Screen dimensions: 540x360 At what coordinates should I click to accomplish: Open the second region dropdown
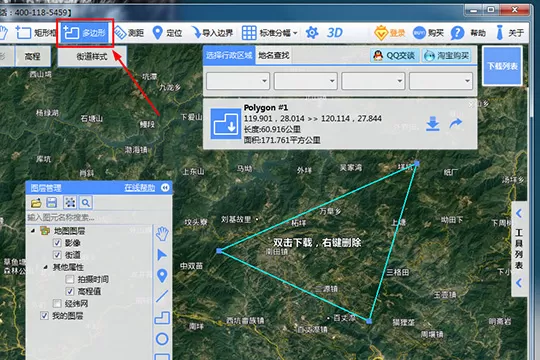(x=305, y=81)
